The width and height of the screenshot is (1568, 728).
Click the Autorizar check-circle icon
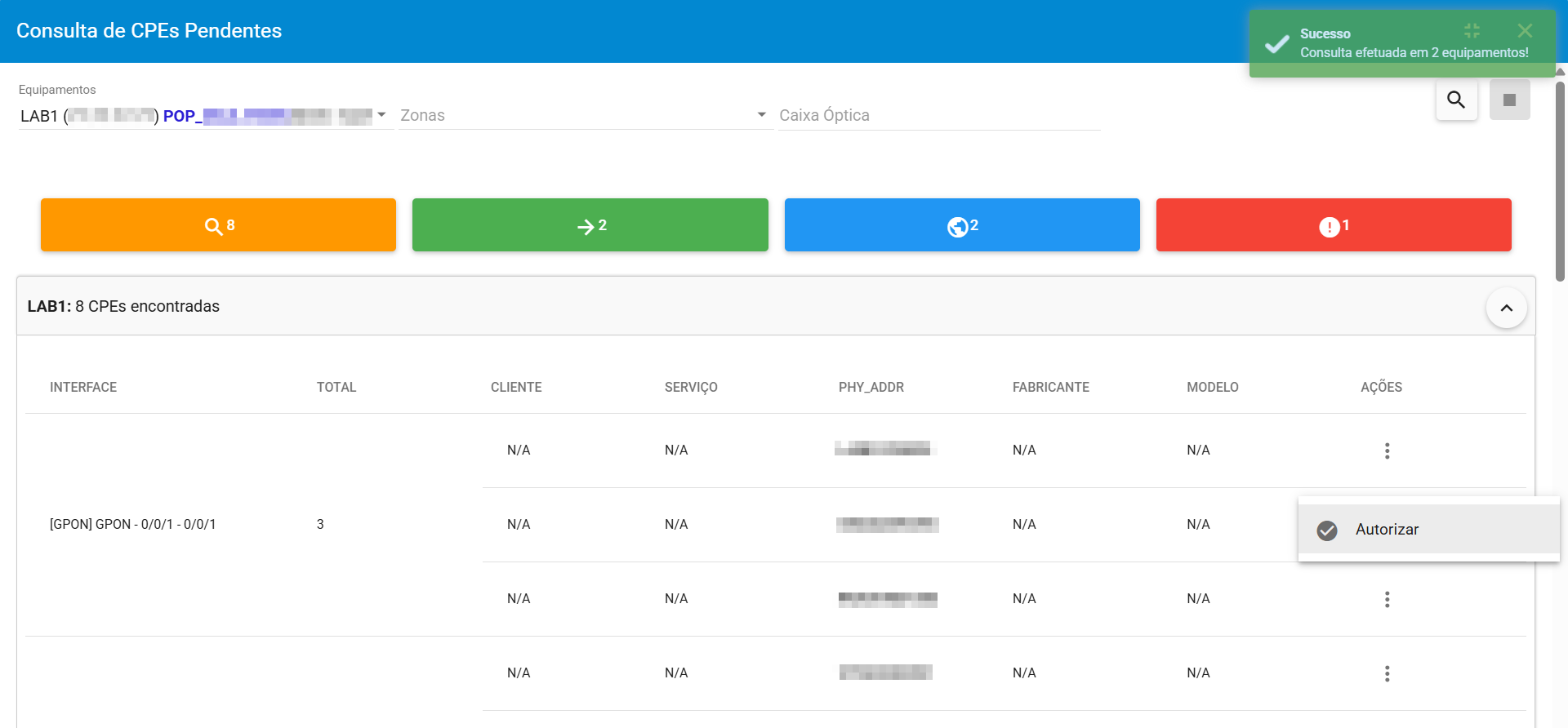coord(1327,530)
